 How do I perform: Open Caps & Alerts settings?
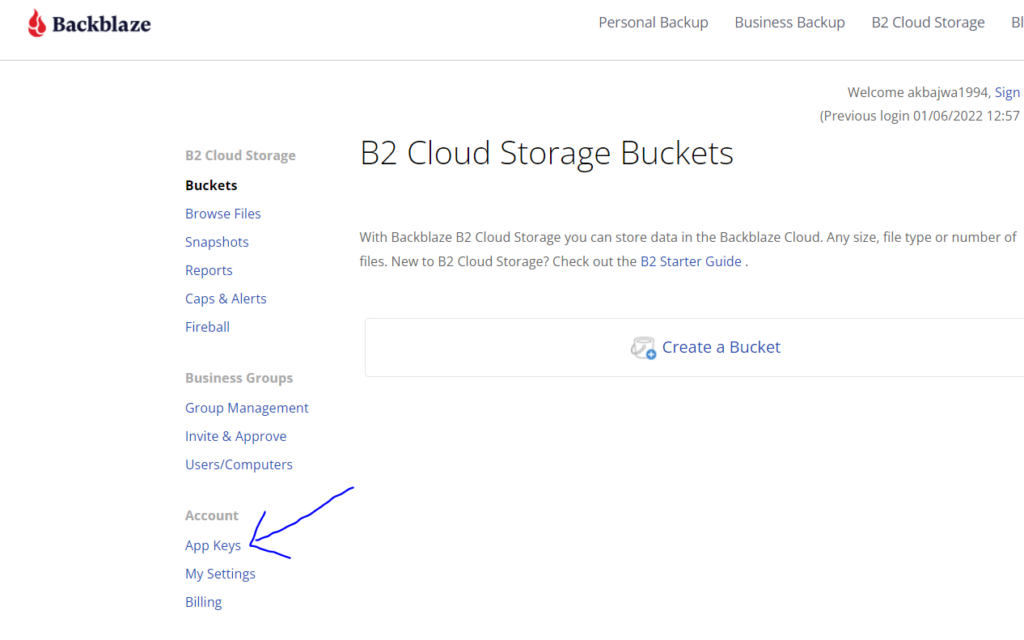click(225, 298)
